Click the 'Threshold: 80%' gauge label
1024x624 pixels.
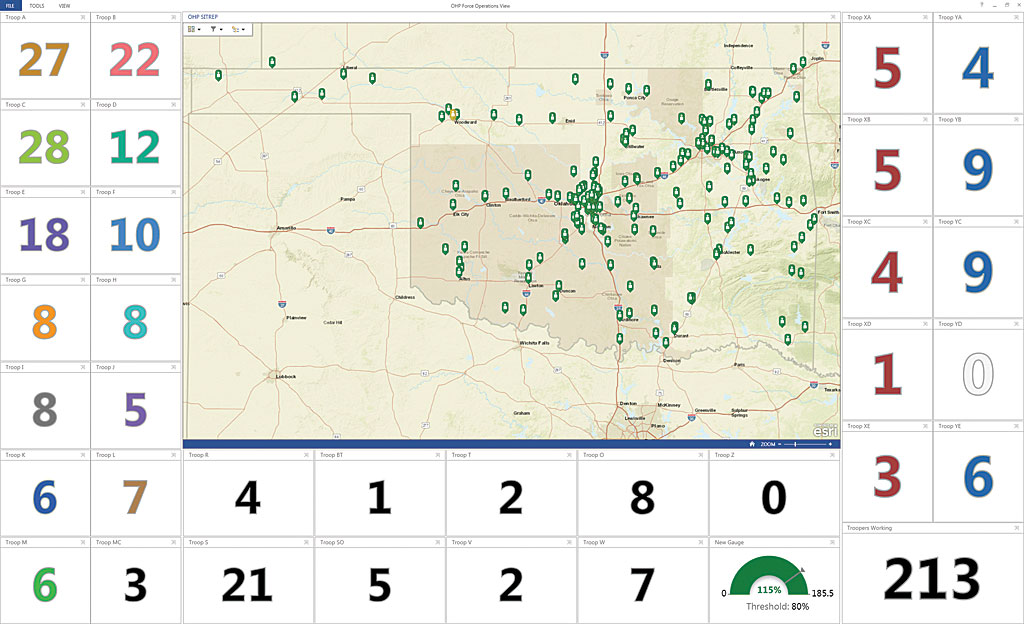coord(777,606)
